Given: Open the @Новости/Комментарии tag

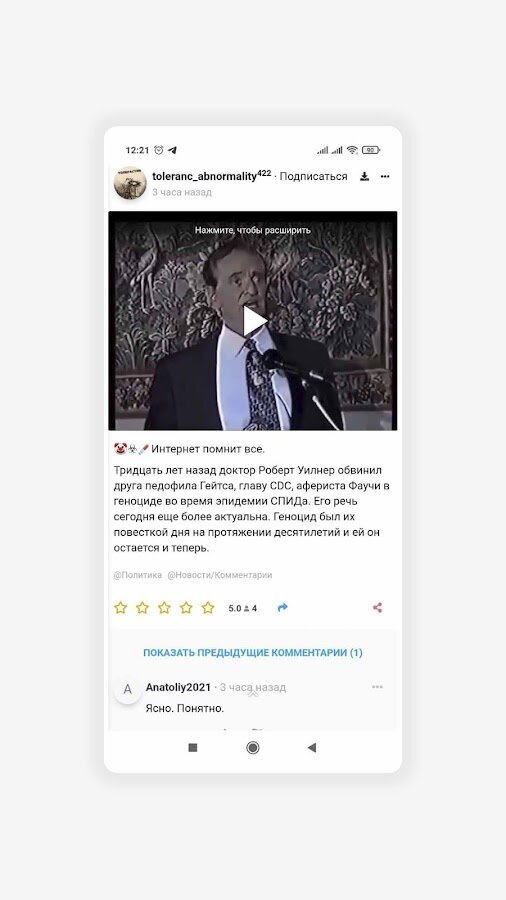Looking at the screenshot, I should 220,575.
